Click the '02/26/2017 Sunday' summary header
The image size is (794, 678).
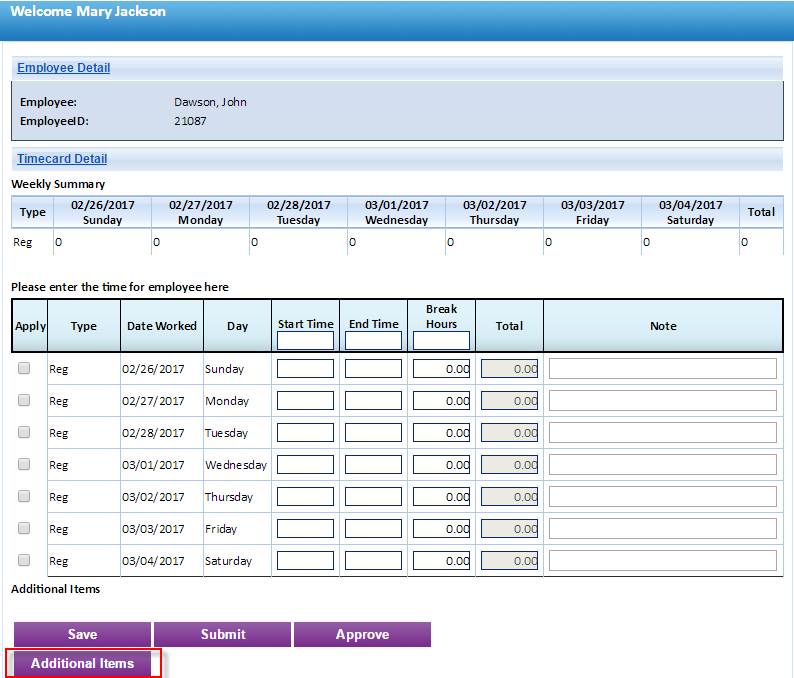(x=102, y=212)
